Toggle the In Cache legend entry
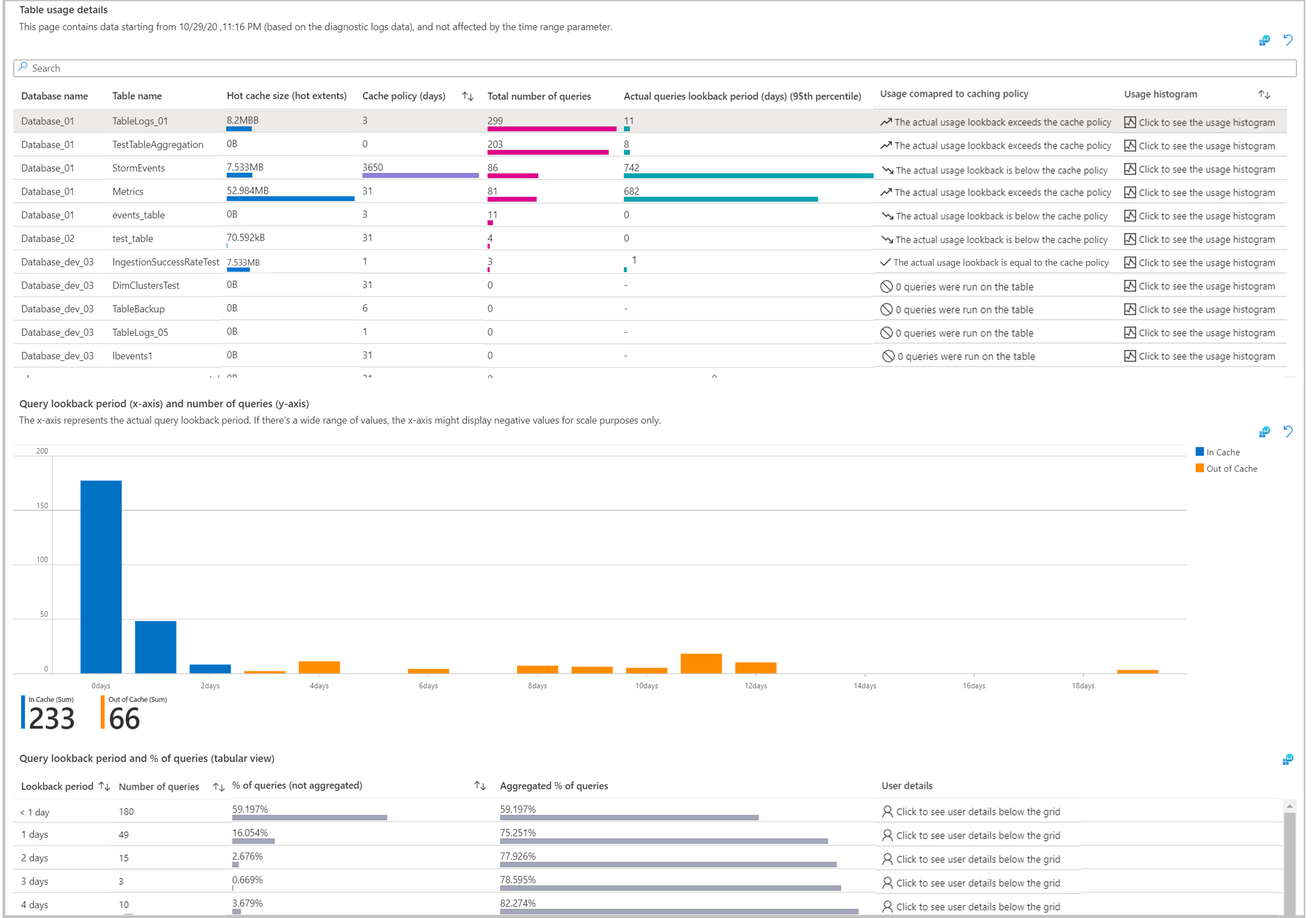The height and width of the screenshot is (918, 1316). click(x=1217, y=452)
